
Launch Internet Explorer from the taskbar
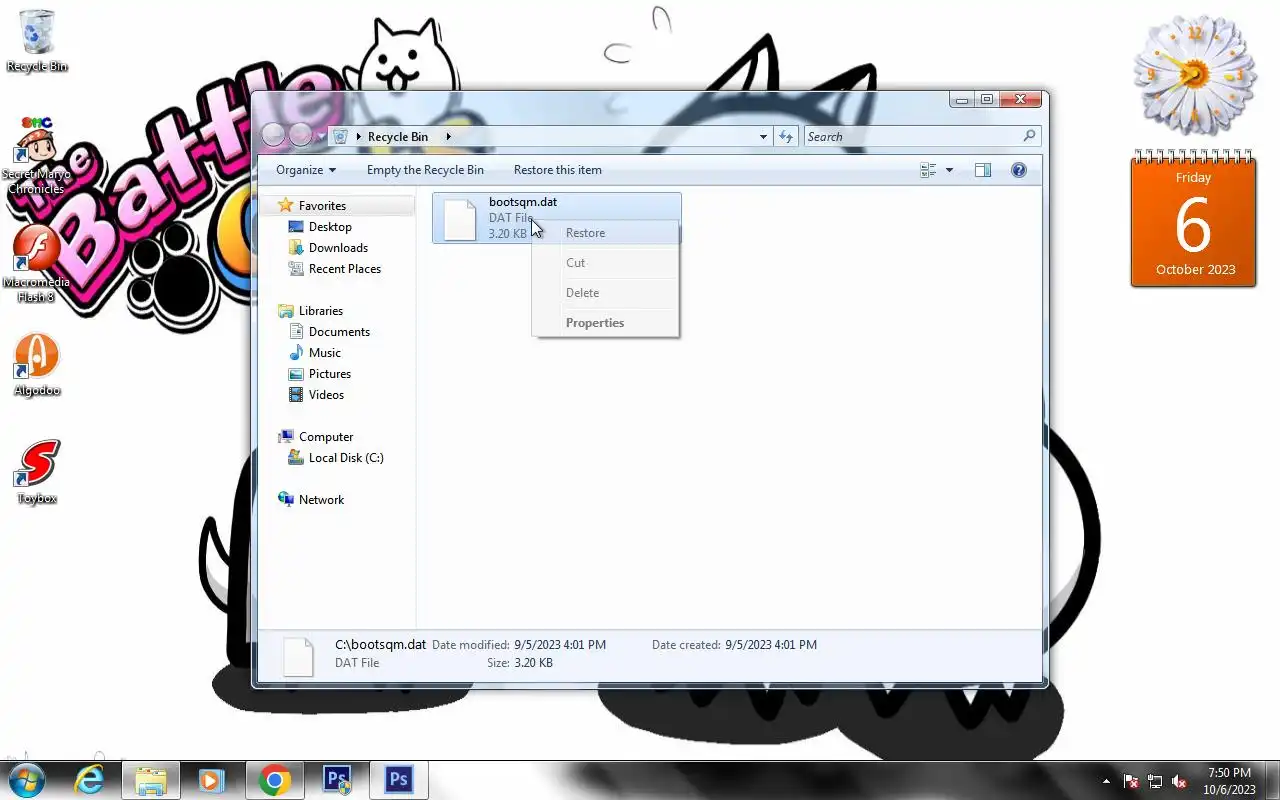pos(89,780)
